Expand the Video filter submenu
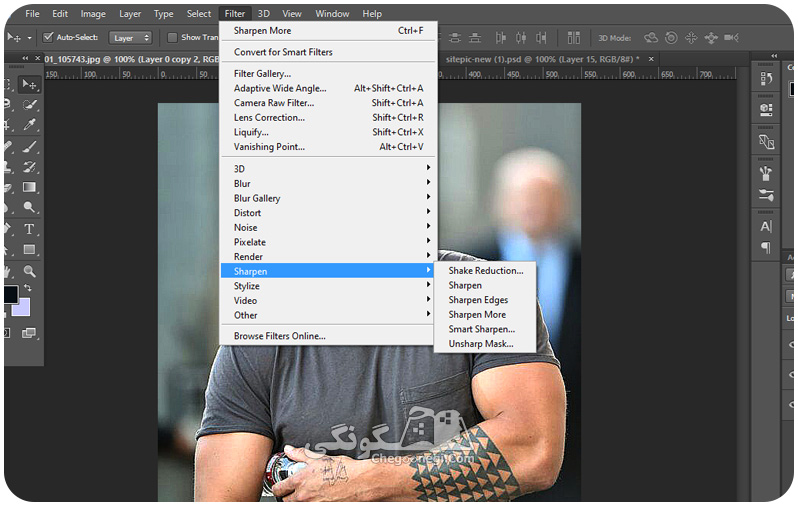Viewport: 798px width, 508px height. tap(328, 301)
